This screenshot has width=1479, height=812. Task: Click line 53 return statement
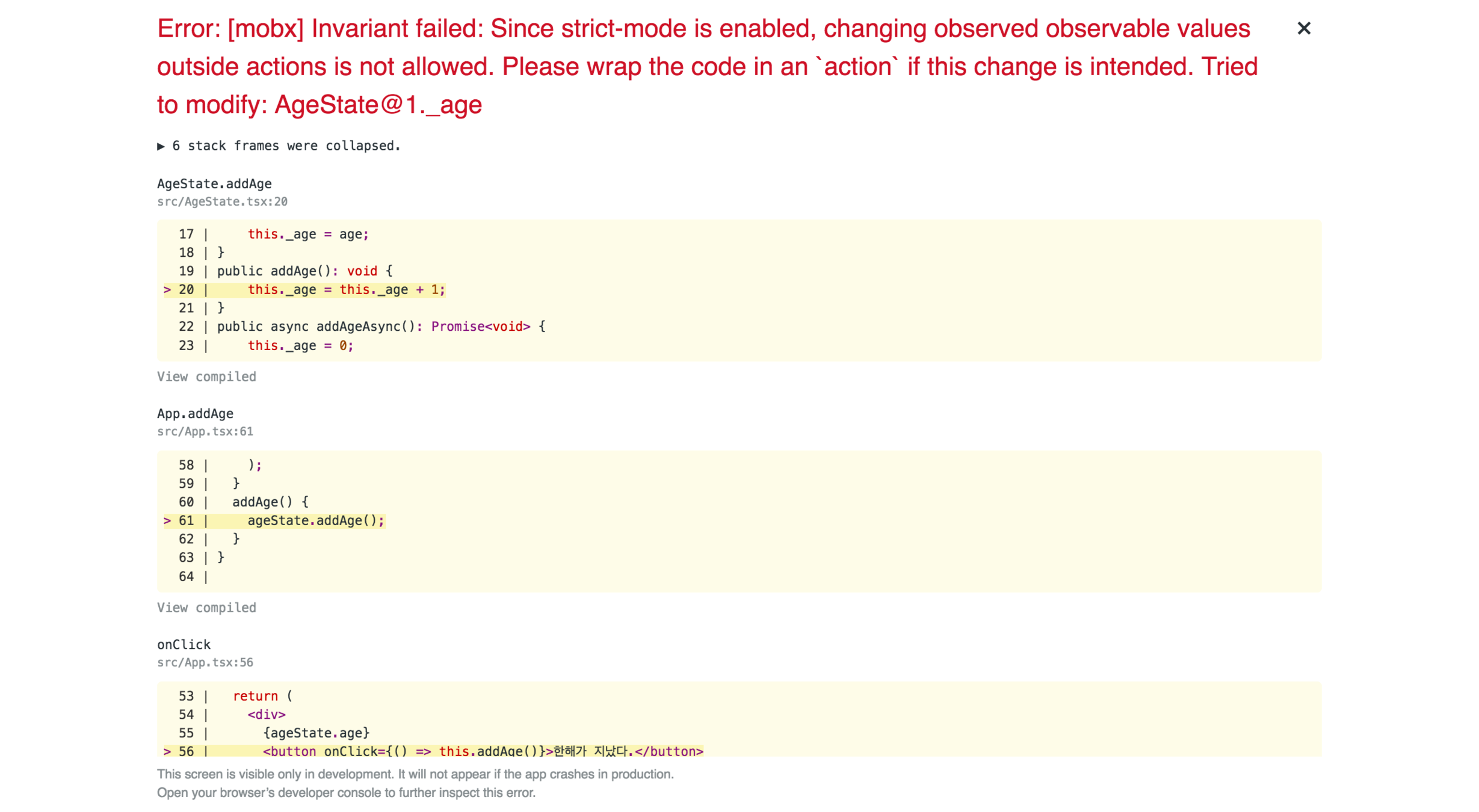click(x=262, y=696)
